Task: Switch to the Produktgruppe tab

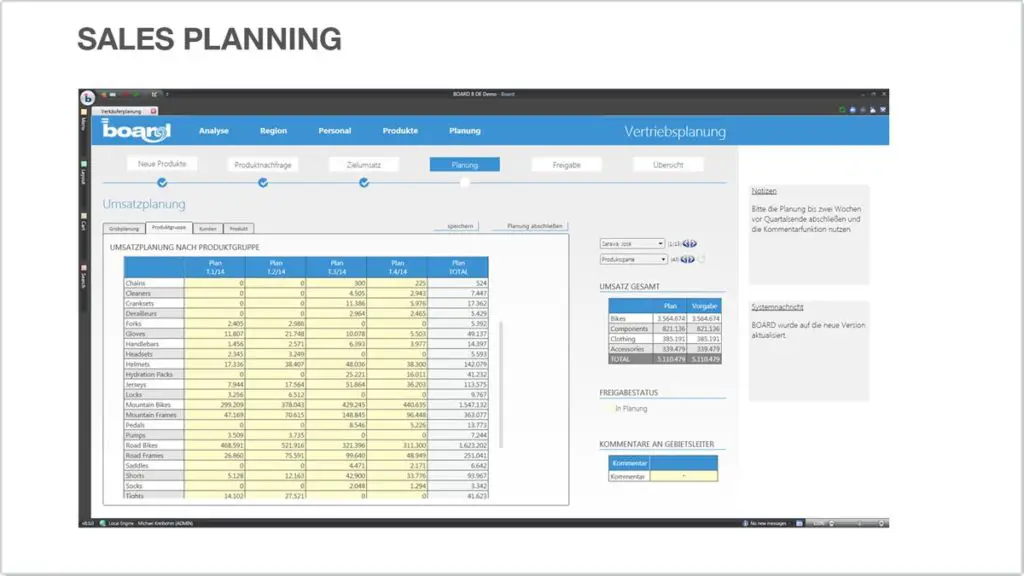Action: (168, 227)
